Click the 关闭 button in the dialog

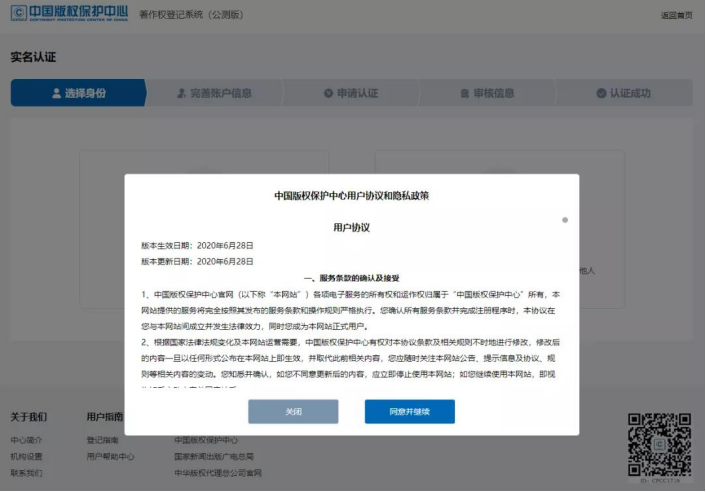click(x=293, y=411)
